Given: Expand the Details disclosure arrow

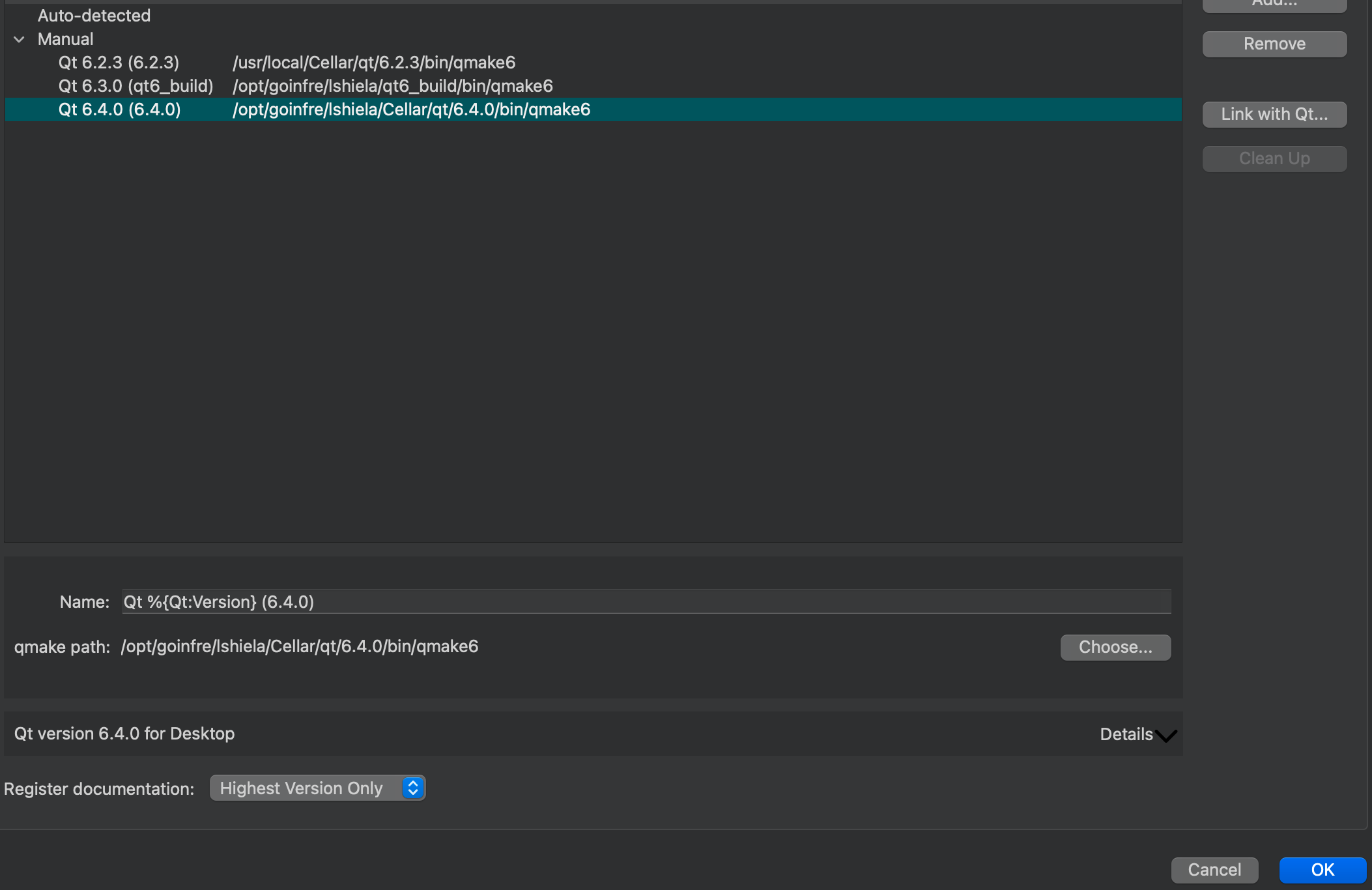Looking at the screenshot, I should click(1166, 736).
